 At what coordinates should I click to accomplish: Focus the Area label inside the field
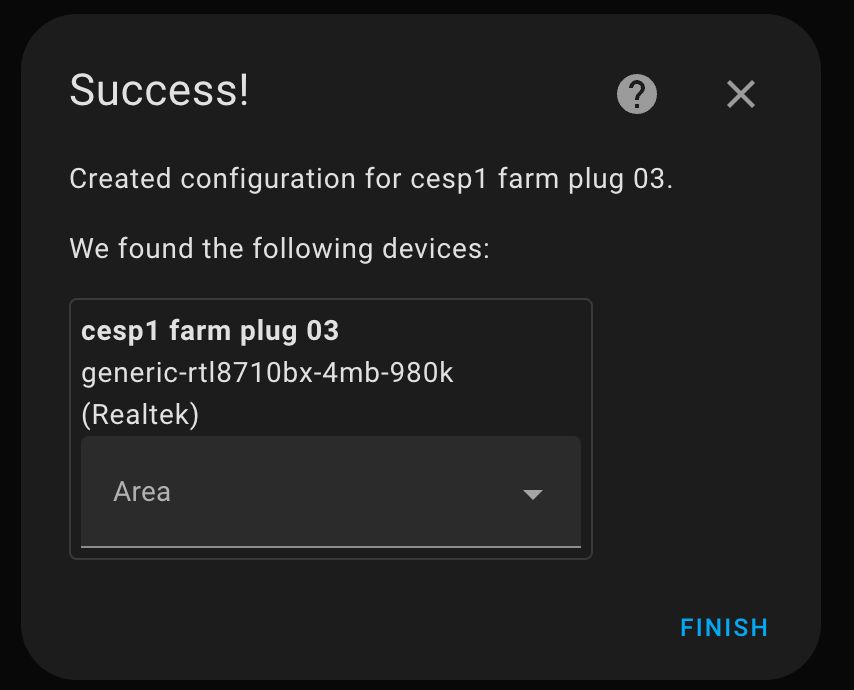pyautogui.click(x=142, y=492)
